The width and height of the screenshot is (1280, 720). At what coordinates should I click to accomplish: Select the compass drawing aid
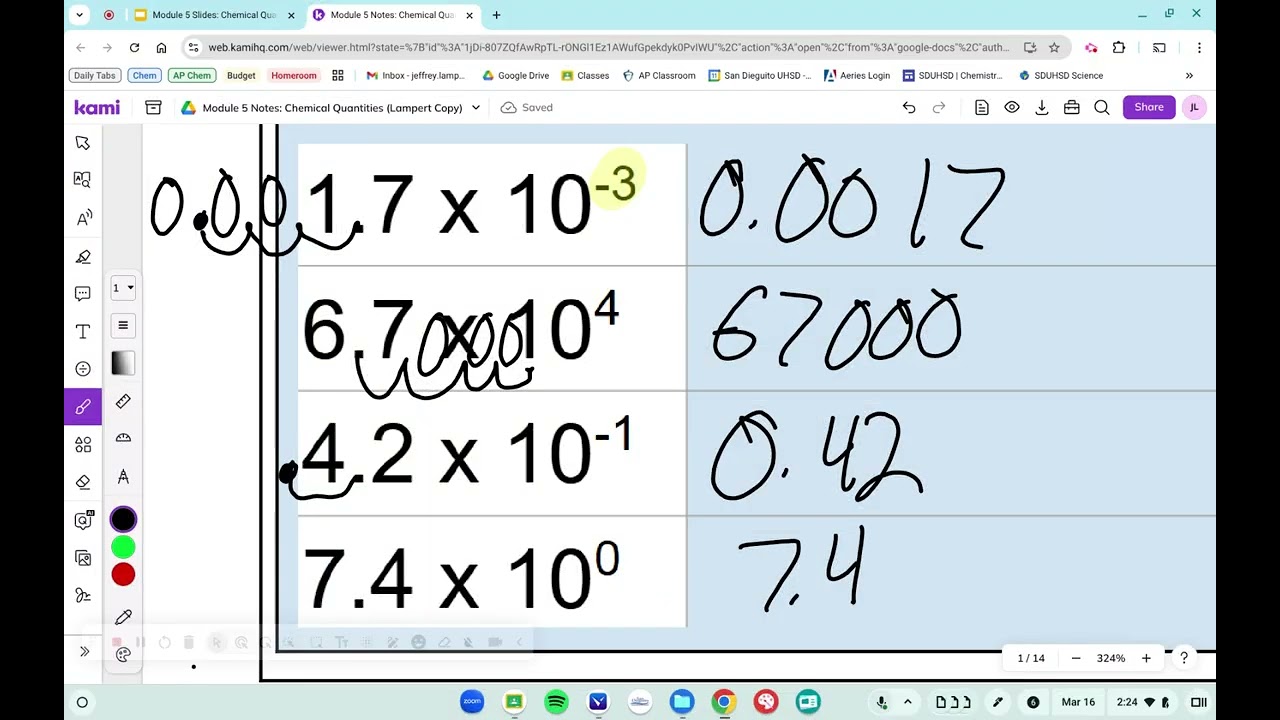click(123, 476)
